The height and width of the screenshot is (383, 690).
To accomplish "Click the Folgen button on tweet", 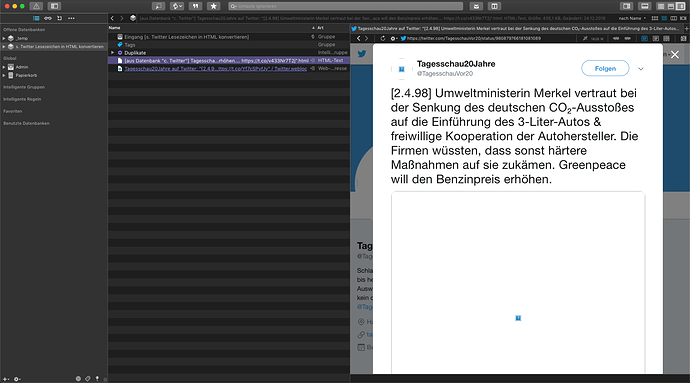I will (x=605, y=68).
